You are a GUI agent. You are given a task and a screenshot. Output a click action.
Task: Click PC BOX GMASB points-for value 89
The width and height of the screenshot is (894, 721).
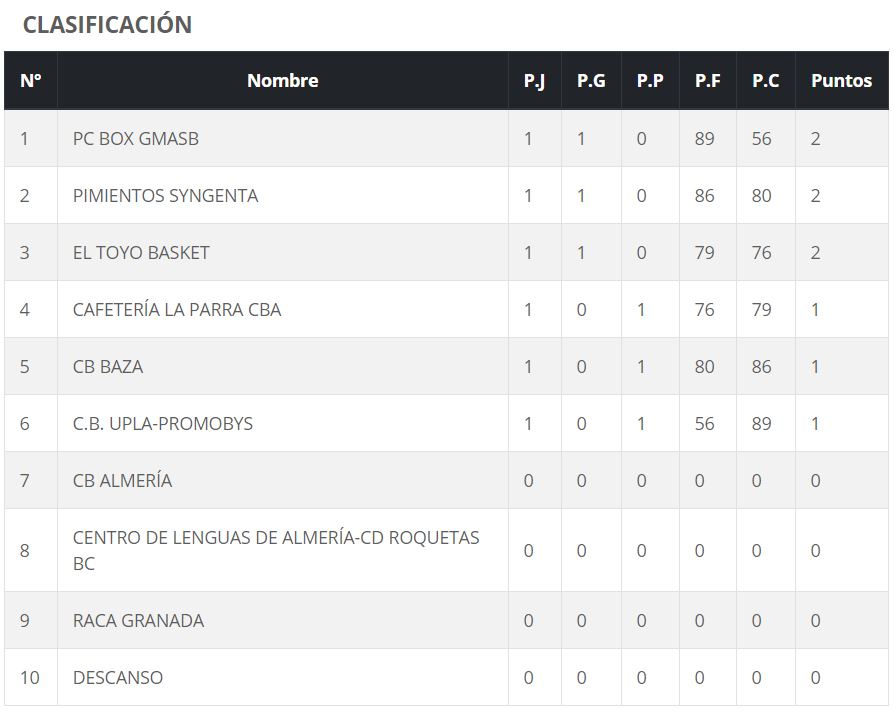[705, 139]
